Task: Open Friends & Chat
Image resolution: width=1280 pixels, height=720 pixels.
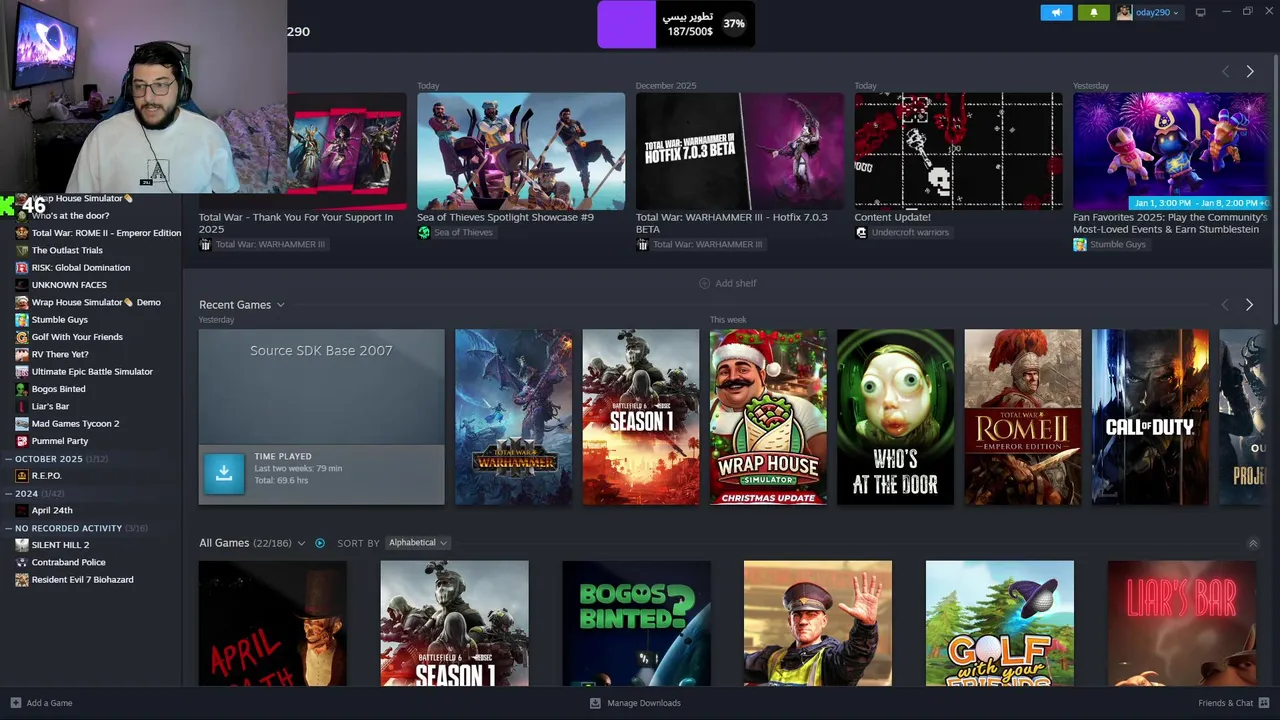Action: (x=1234, y=703)
